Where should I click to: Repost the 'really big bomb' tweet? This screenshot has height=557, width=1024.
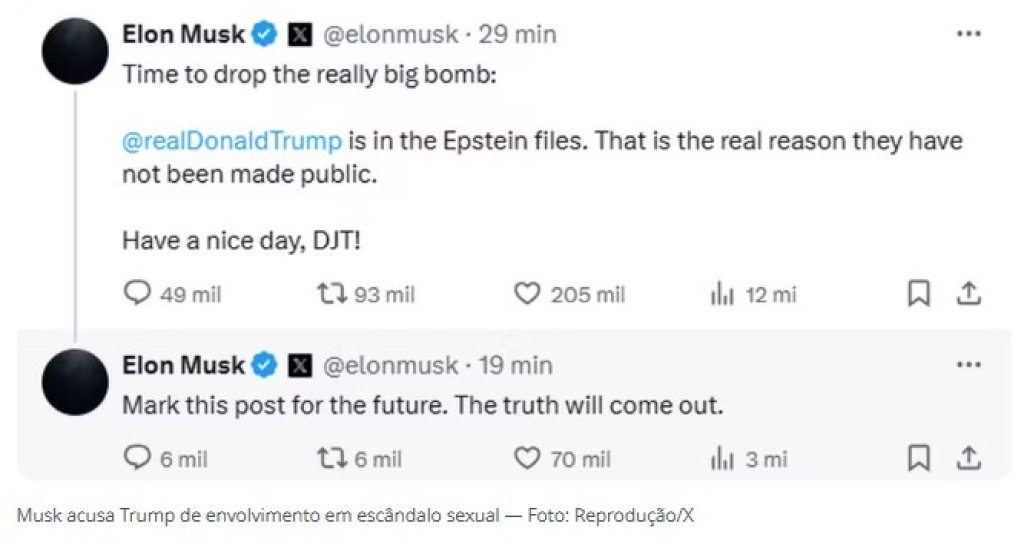pyautogui.click(x=332, y=294)
